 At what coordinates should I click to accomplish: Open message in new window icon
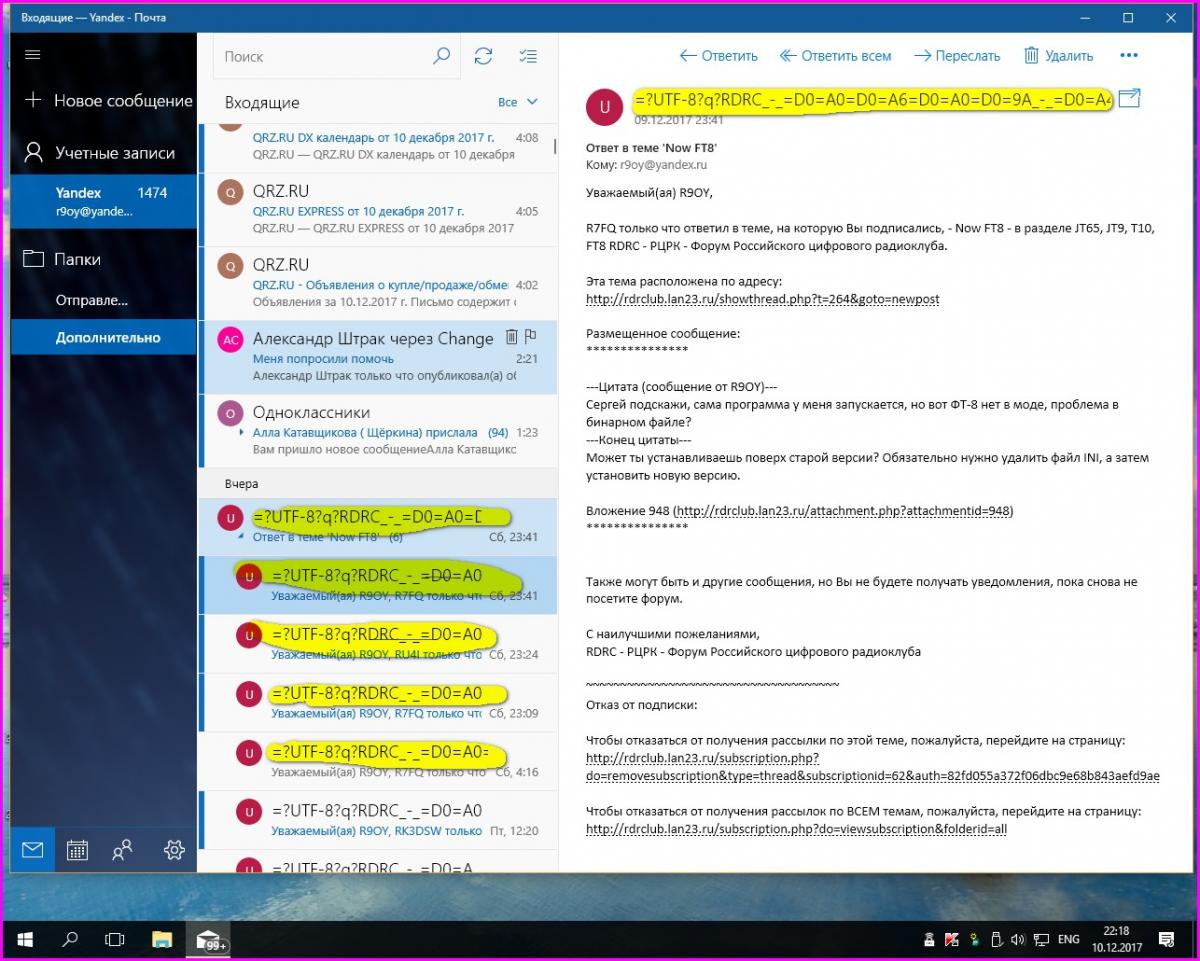pos(1129,98)
